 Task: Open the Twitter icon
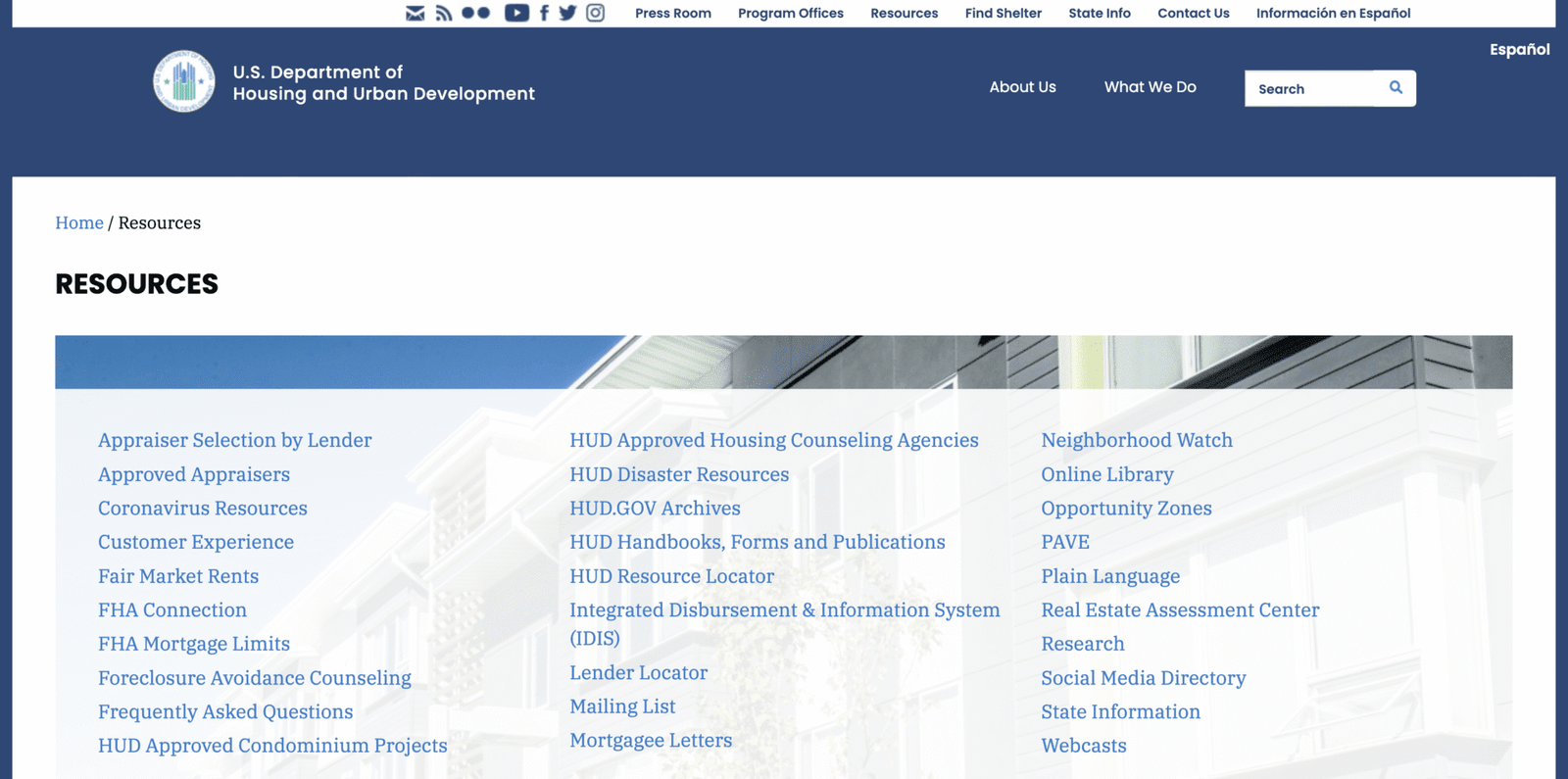pyautogui.click(x=567, y=13)
